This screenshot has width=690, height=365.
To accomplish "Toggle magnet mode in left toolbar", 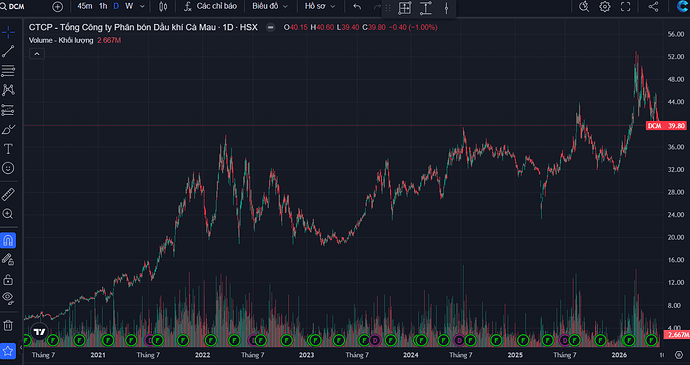I will (8, 240).
